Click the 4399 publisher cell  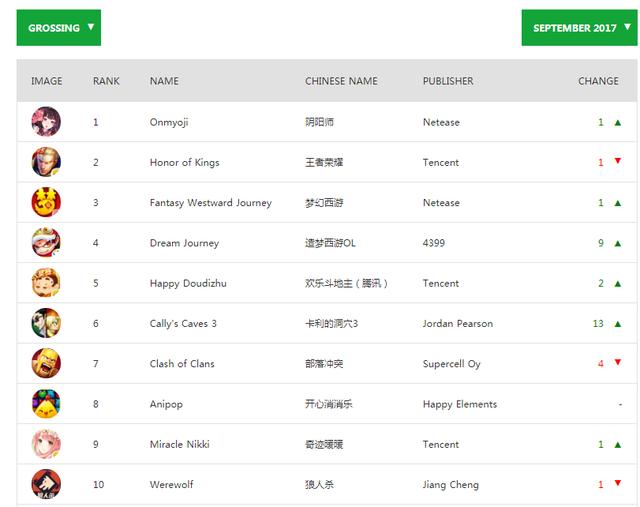tap(433, 243)
